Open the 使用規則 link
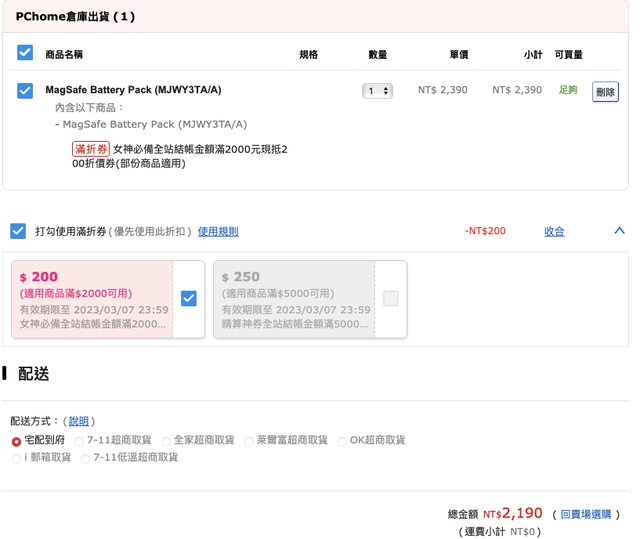Image resolution: width=640 pixels, height=539 pixels. click(218, 231)
